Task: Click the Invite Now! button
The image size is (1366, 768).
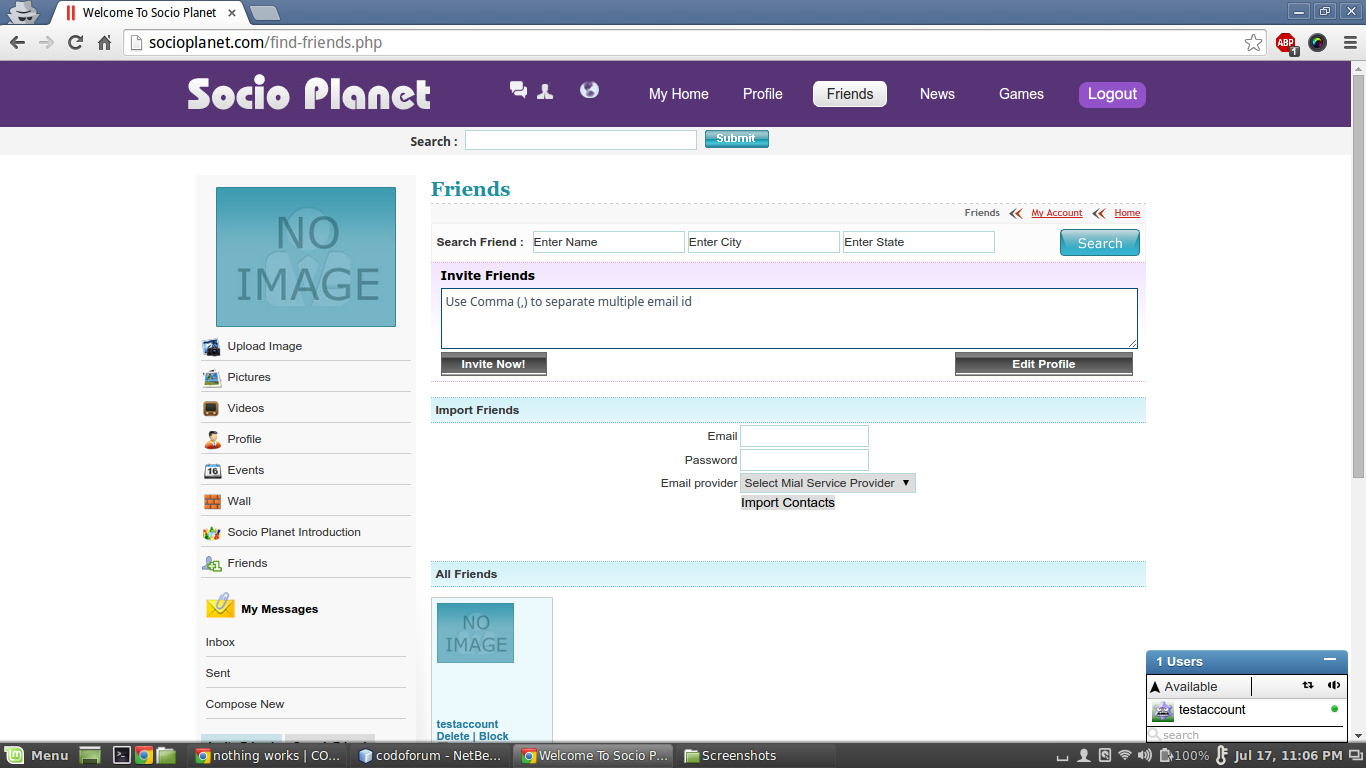Action: click(494, 364)
